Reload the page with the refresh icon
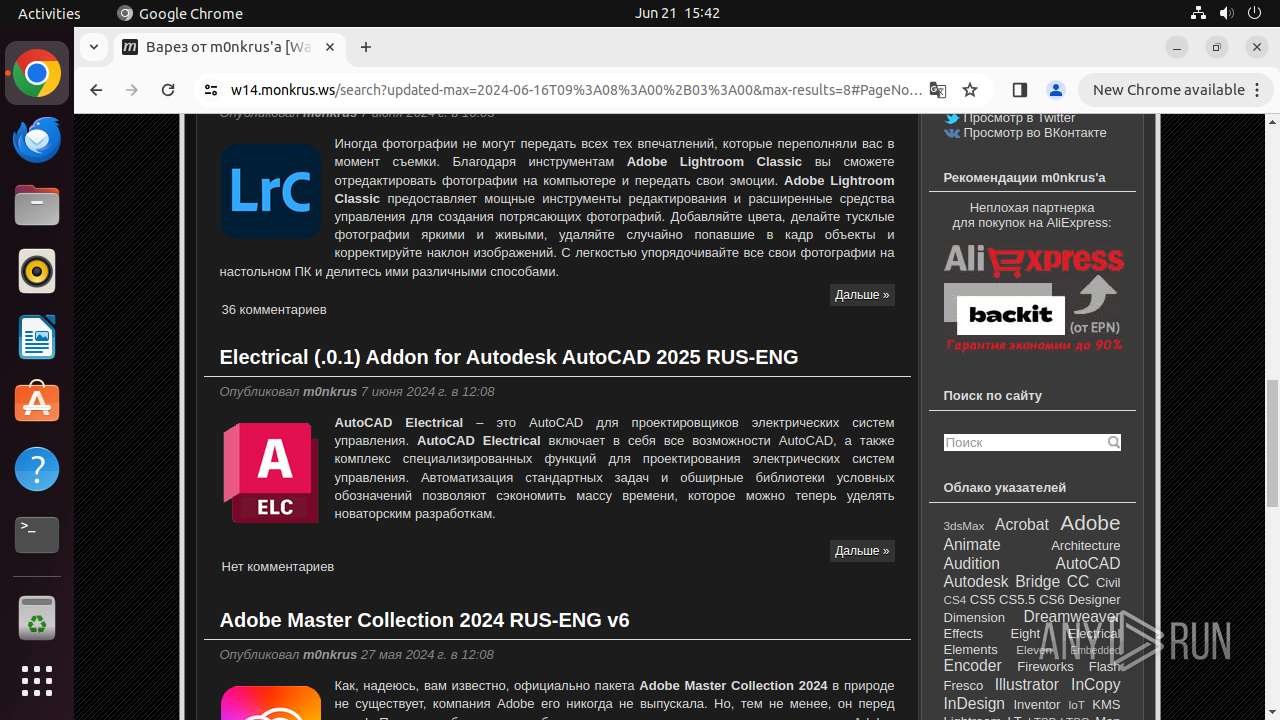The width and height of the screenshot is (1280, 720). click(168, 90)
